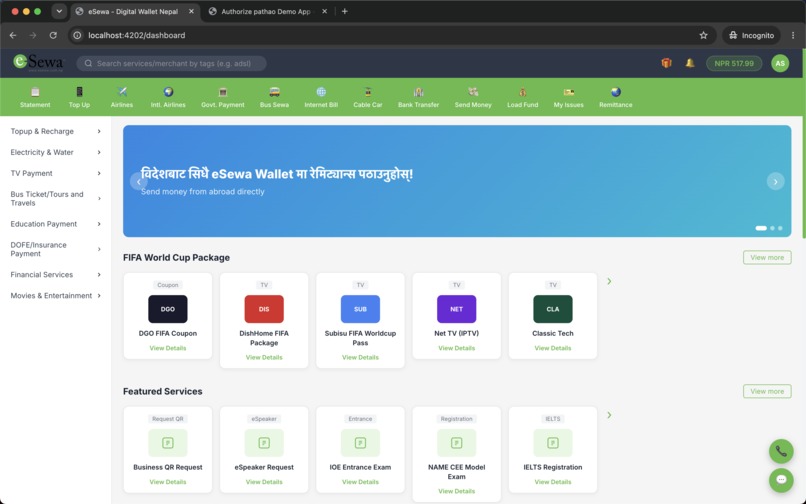The image size is (806, 504).
Task: Open the browser three-dot menu
Action: 793,35
